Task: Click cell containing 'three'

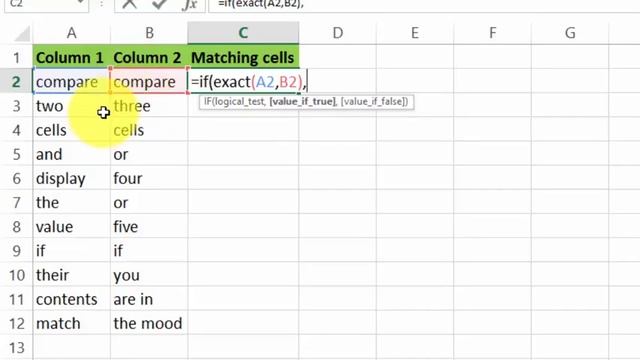Action: click(149, 106)
